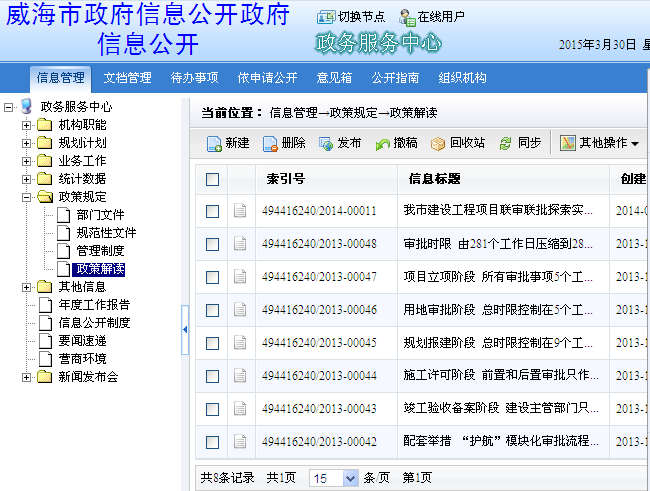Image resolution: width=650 pixels, height=491 pixels.
Task: Click the 新建 (New) toolbar icon
Action: [214, 144]
